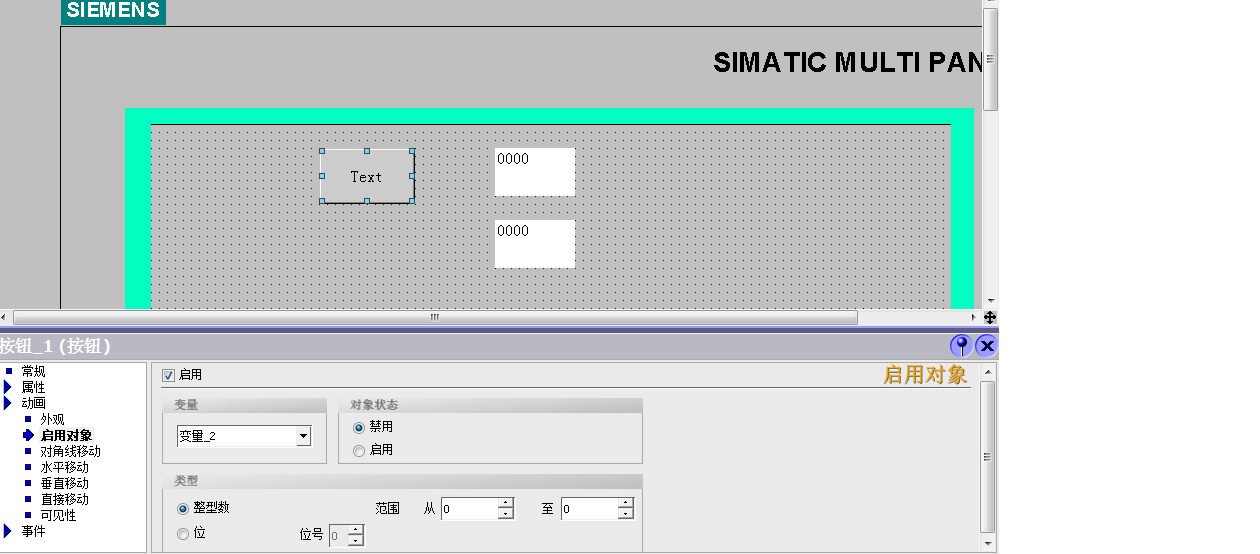Click the four-arrow pan icon beside scrollbar
Viewport: 1260px width, 554px height.
pyautogui.click(x=990, y=317)
